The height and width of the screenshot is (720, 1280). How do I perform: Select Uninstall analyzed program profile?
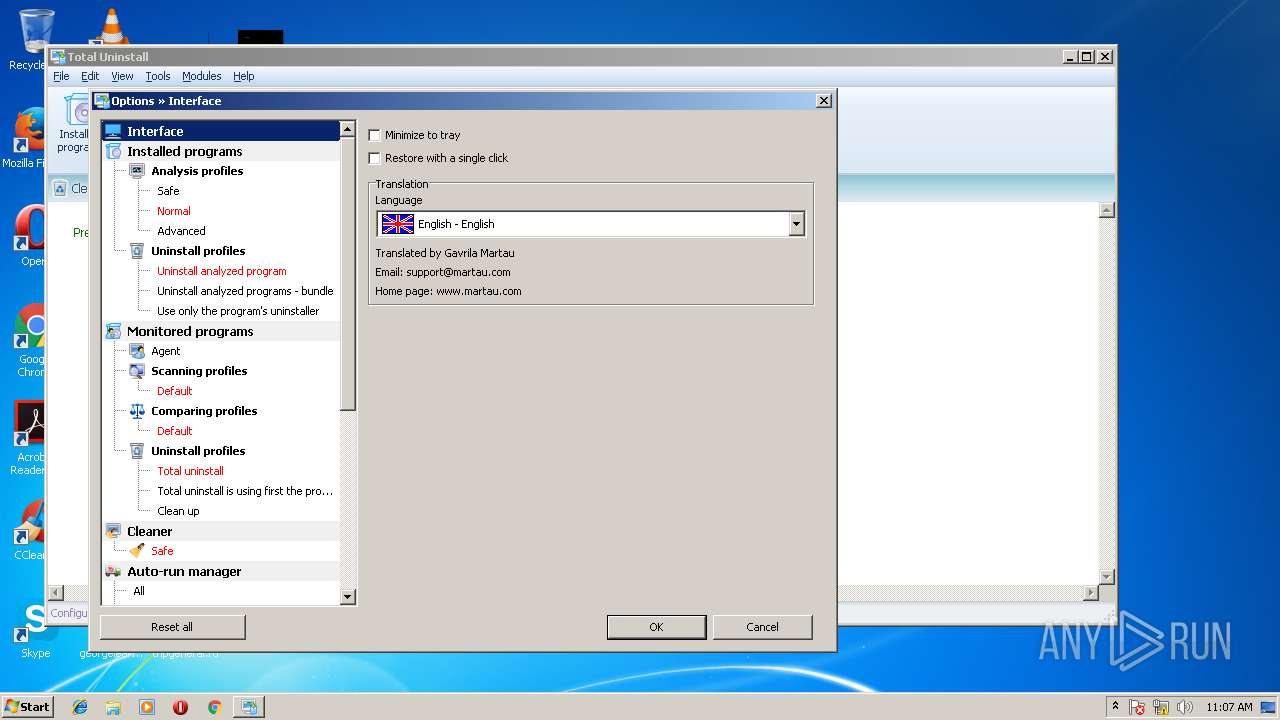coord(221,271)
